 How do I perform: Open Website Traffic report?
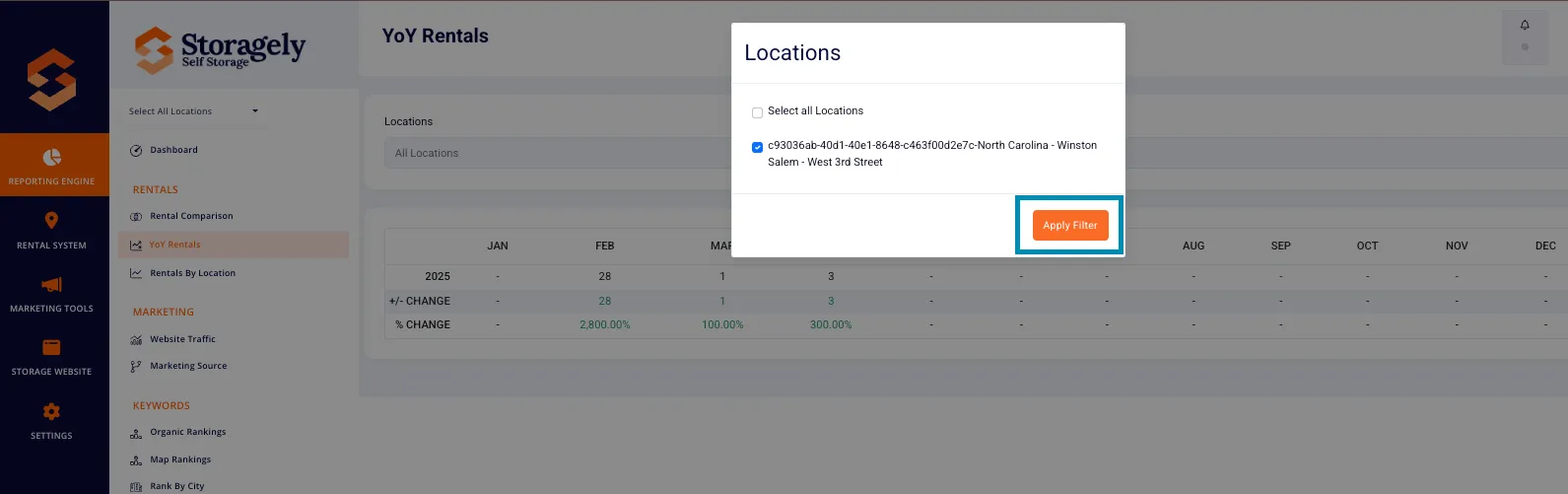(182, 339)
